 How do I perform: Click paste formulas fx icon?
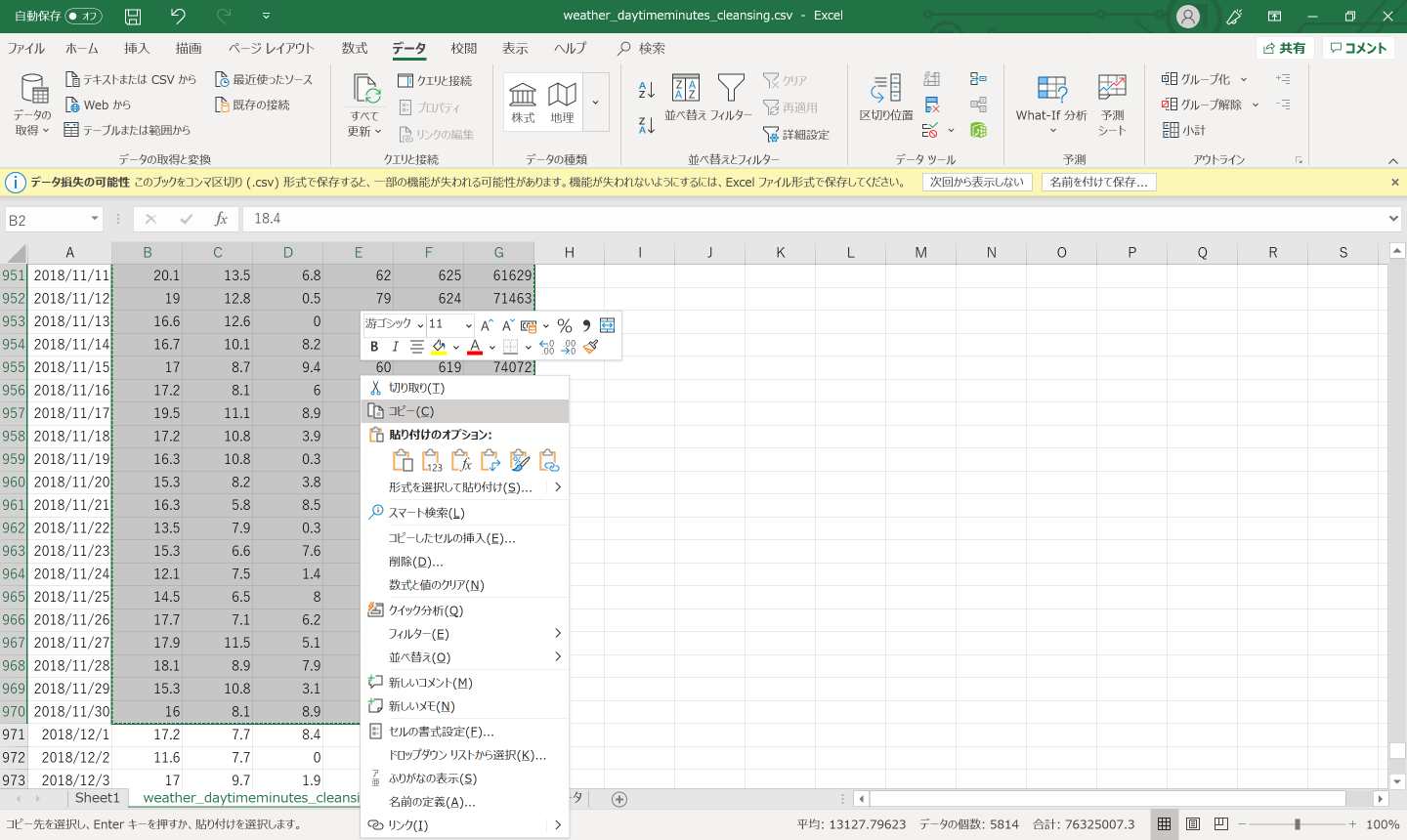coord(461,460)
